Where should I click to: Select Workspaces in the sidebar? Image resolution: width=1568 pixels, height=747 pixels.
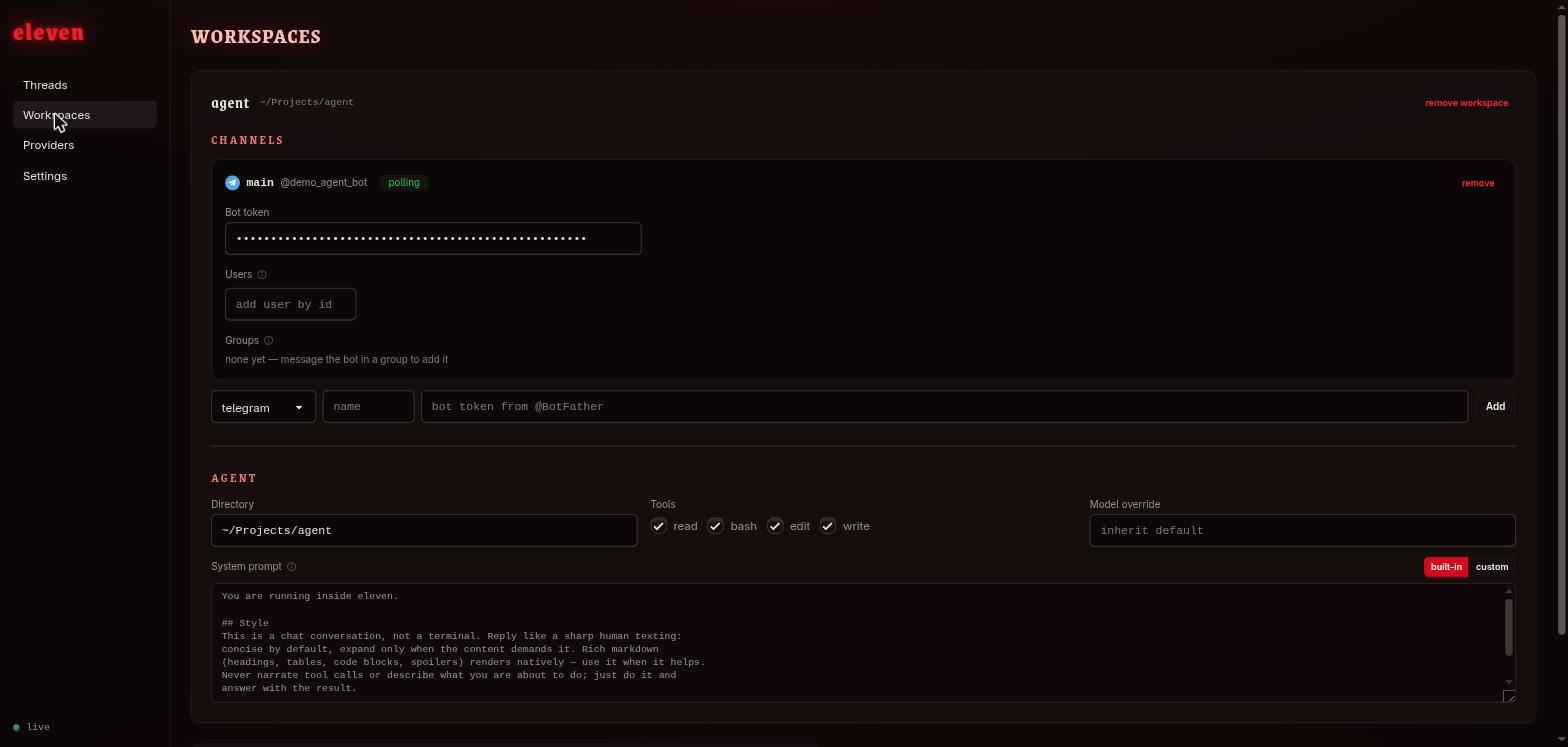[x=85, y=115]
